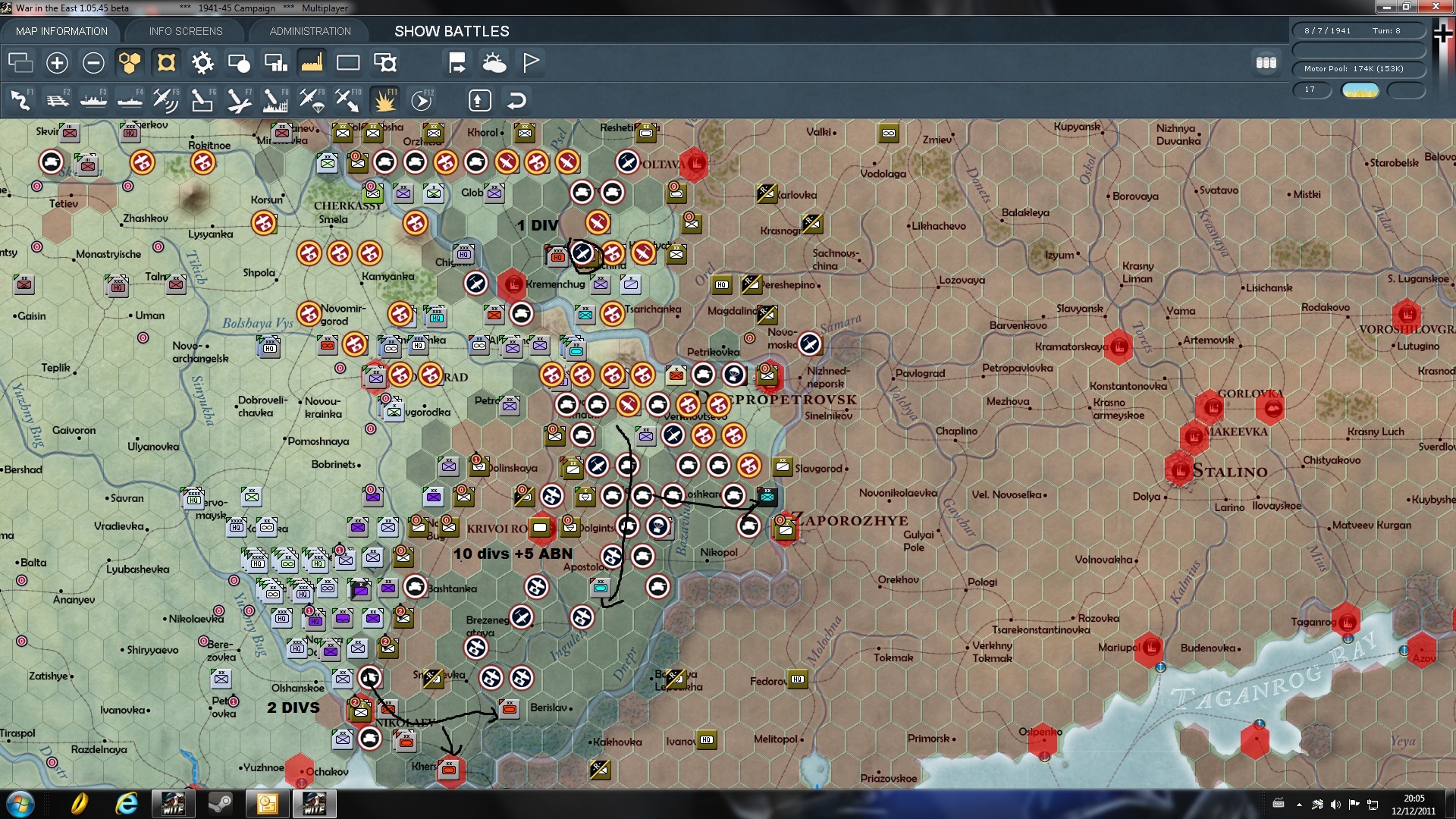Image resolution: width=1456 pixels, height=819 pixels.
Task: Open the Map Information tab
Action: coord(61,31)
